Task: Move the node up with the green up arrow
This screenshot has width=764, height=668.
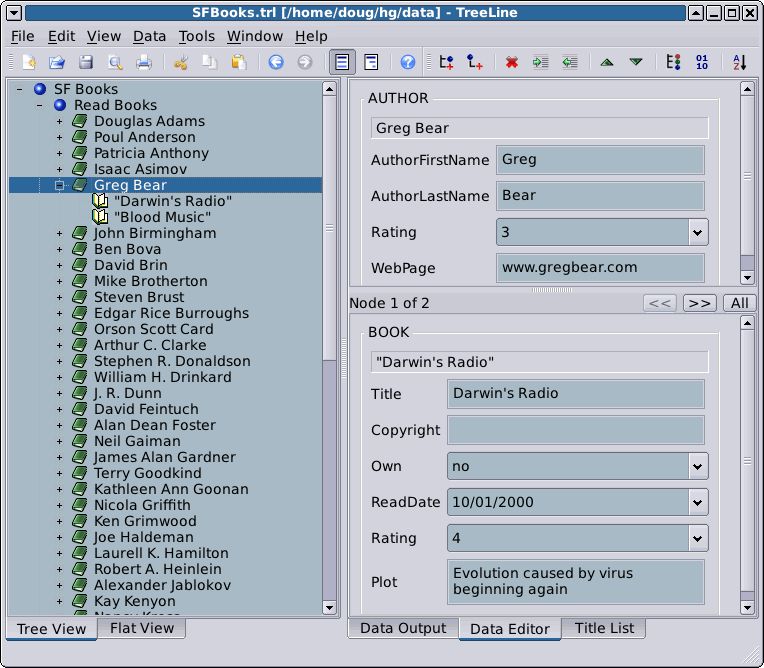Action: [x=607, y=62]
